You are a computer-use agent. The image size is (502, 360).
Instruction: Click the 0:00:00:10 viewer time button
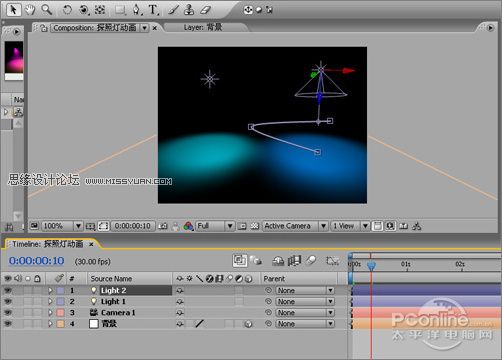(x=133, y=226)
